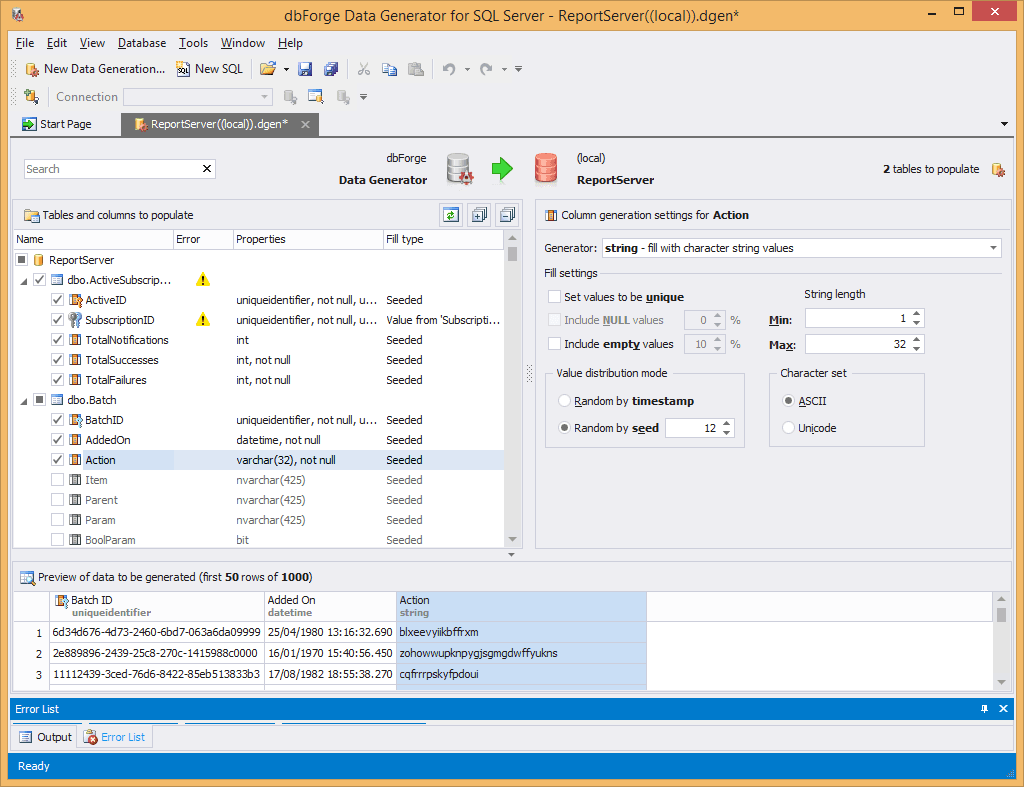Click the Redo arrow icon

coord(486,69)
